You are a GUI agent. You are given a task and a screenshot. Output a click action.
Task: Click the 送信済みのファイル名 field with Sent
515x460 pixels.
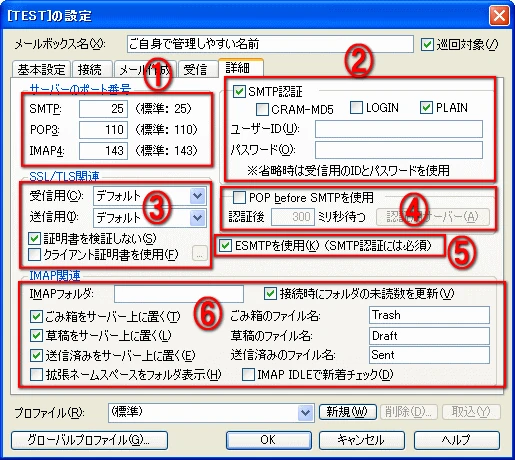point(429,355)
